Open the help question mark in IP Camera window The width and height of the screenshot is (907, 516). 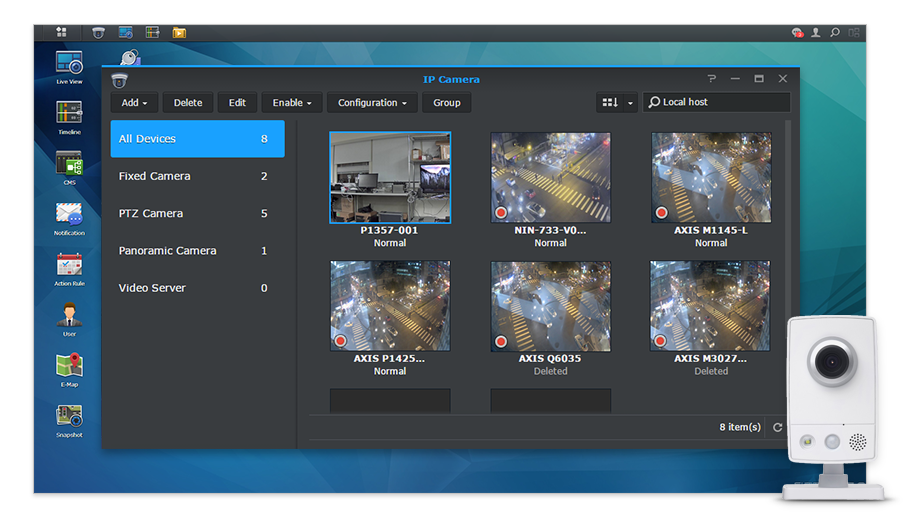711,79
